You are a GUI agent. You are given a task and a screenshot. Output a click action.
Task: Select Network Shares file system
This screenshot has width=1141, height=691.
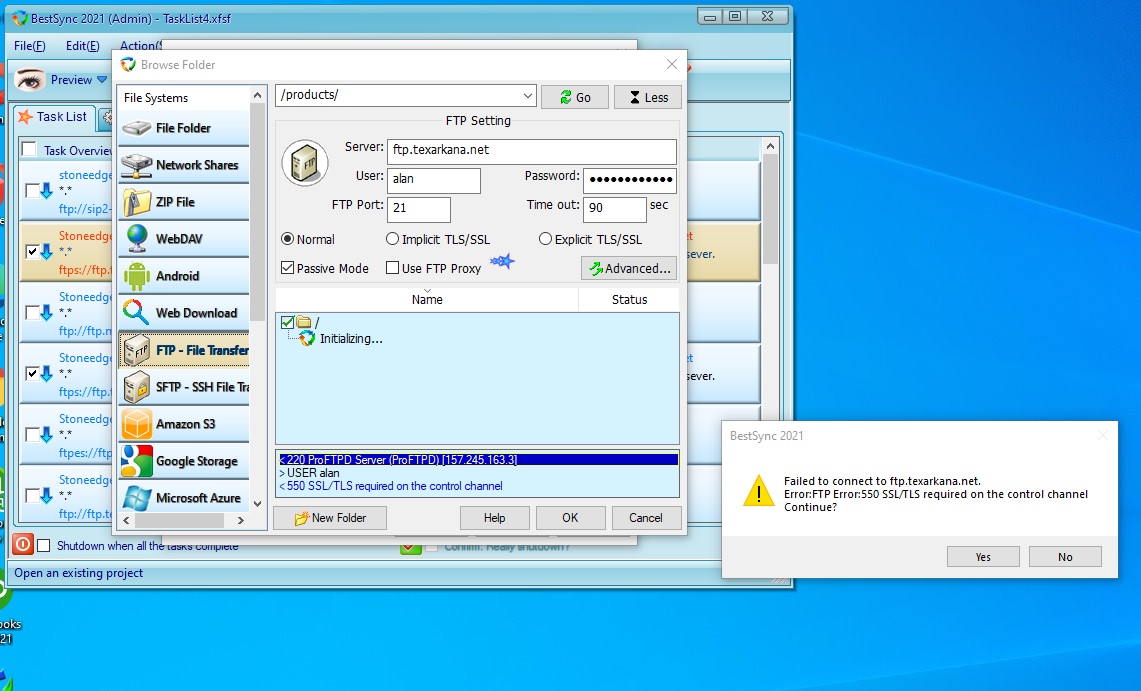(184, 165)
